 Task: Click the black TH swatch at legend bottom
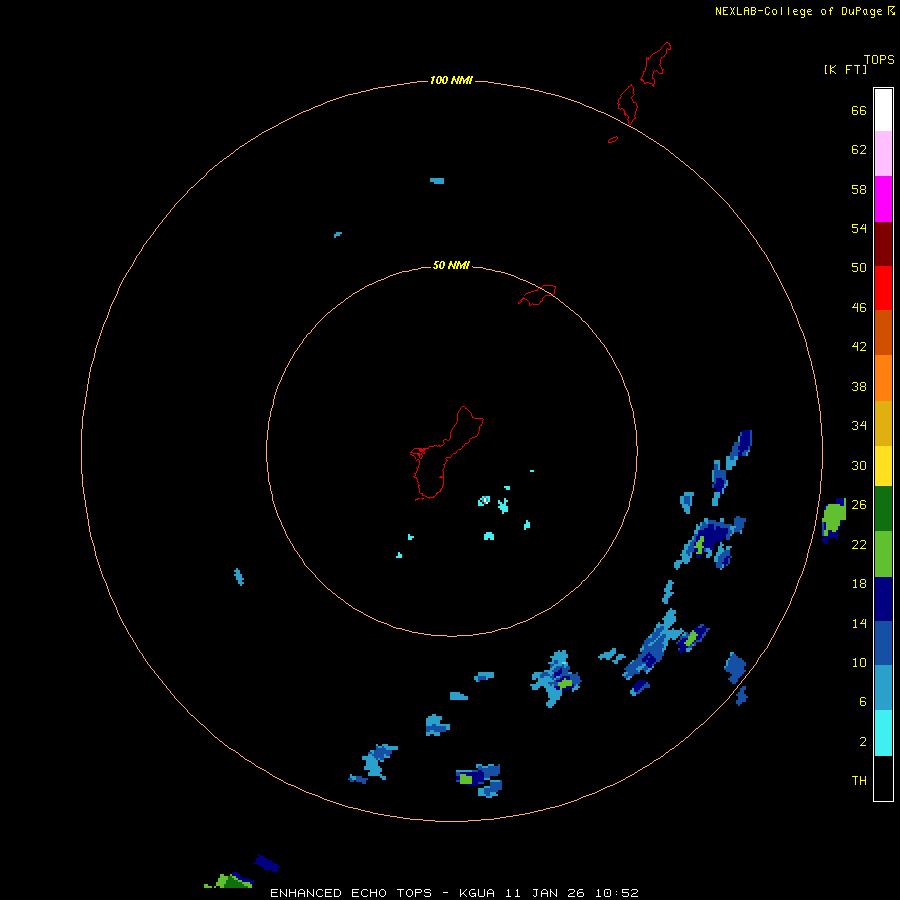point(883,778)
